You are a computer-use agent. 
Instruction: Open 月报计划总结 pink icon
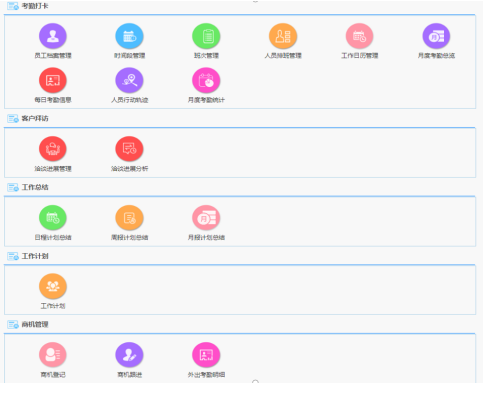pos(206,218)
